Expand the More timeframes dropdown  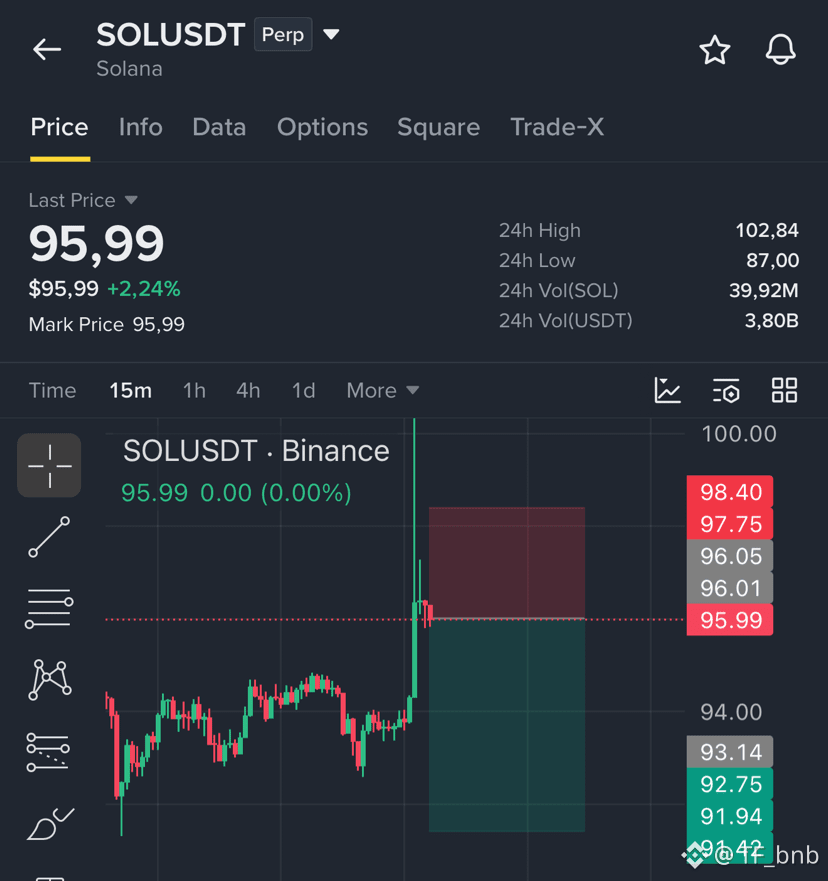(x=383, y=390)
